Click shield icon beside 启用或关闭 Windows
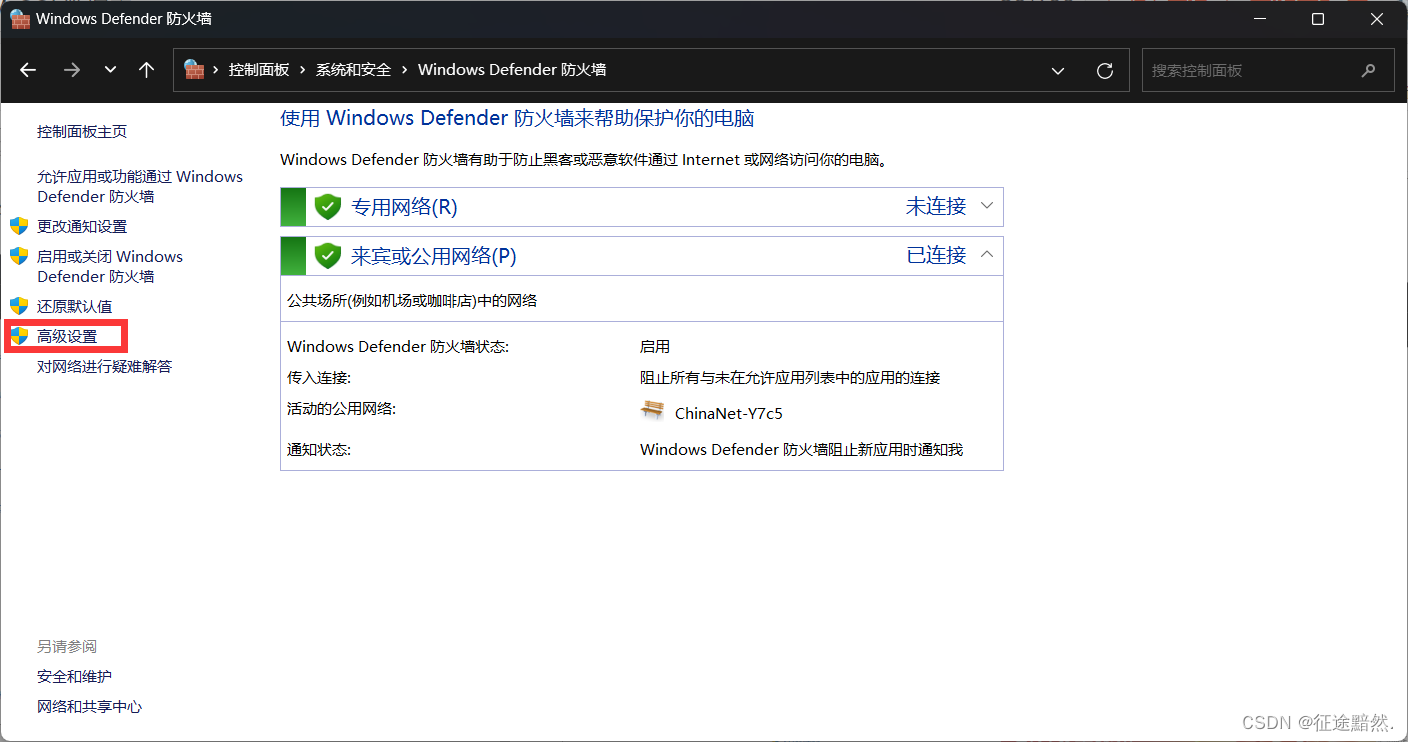 (x=19, y=256)
